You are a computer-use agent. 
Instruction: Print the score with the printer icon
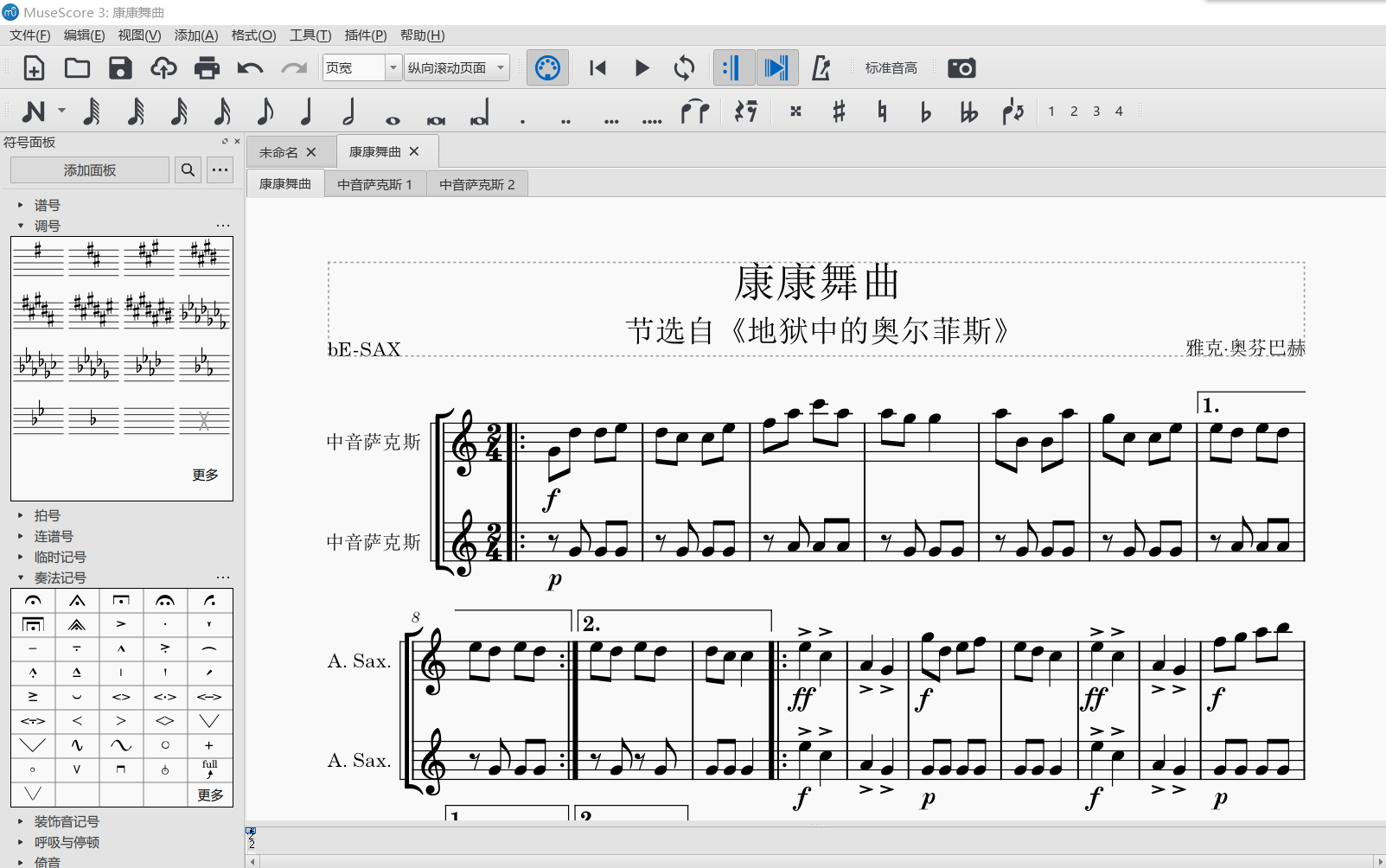[x=207, y=67]
